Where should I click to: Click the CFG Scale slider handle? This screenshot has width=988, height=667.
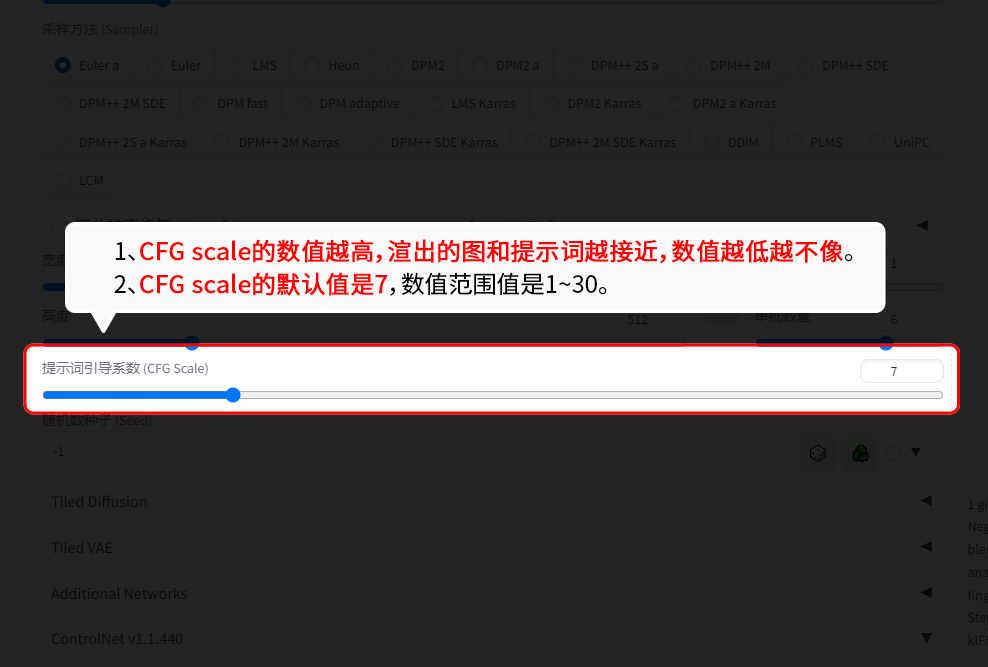233,395
